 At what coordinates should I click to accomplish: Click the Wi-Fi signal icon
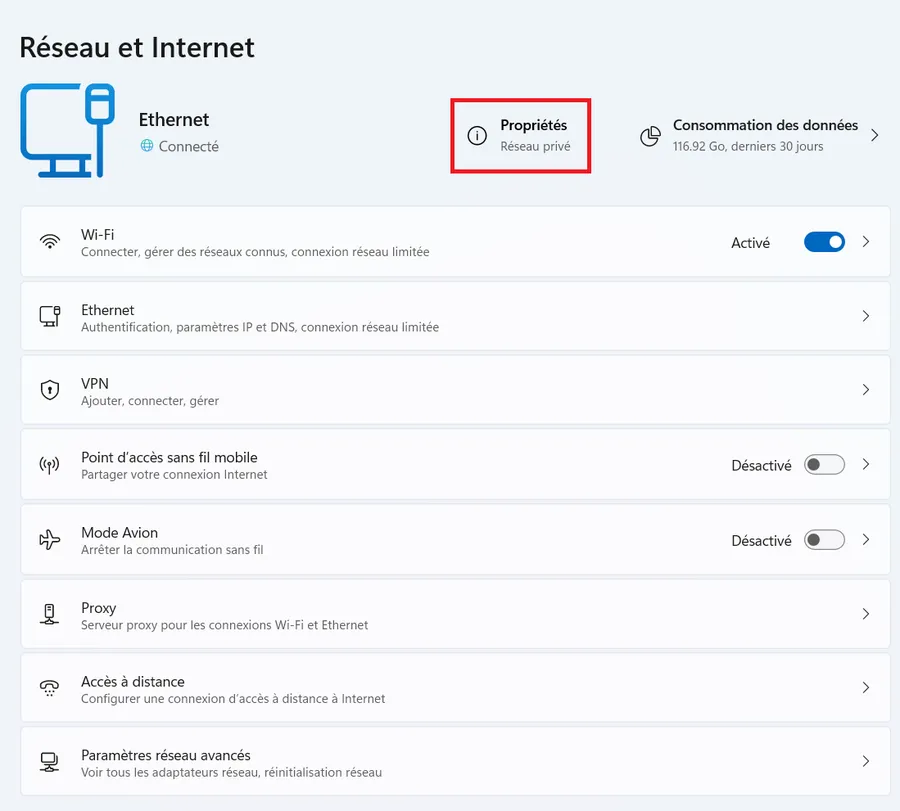pyautogui.click(x=50, y=242)
